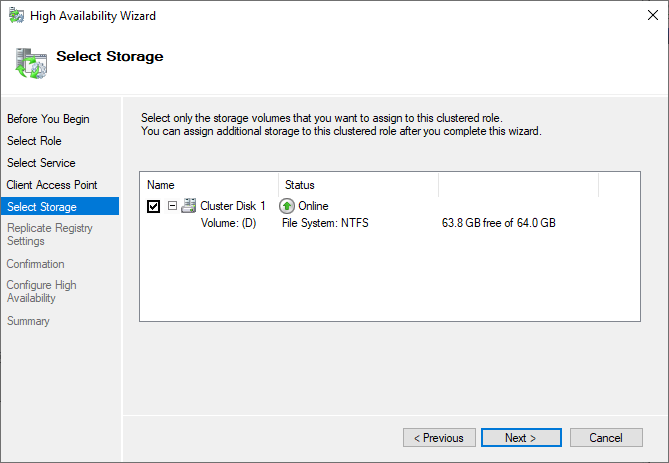669x463 pixels.
Task: Cancel the High Availability Wizard
Action: pyautogui.click(x=606, y=438)
